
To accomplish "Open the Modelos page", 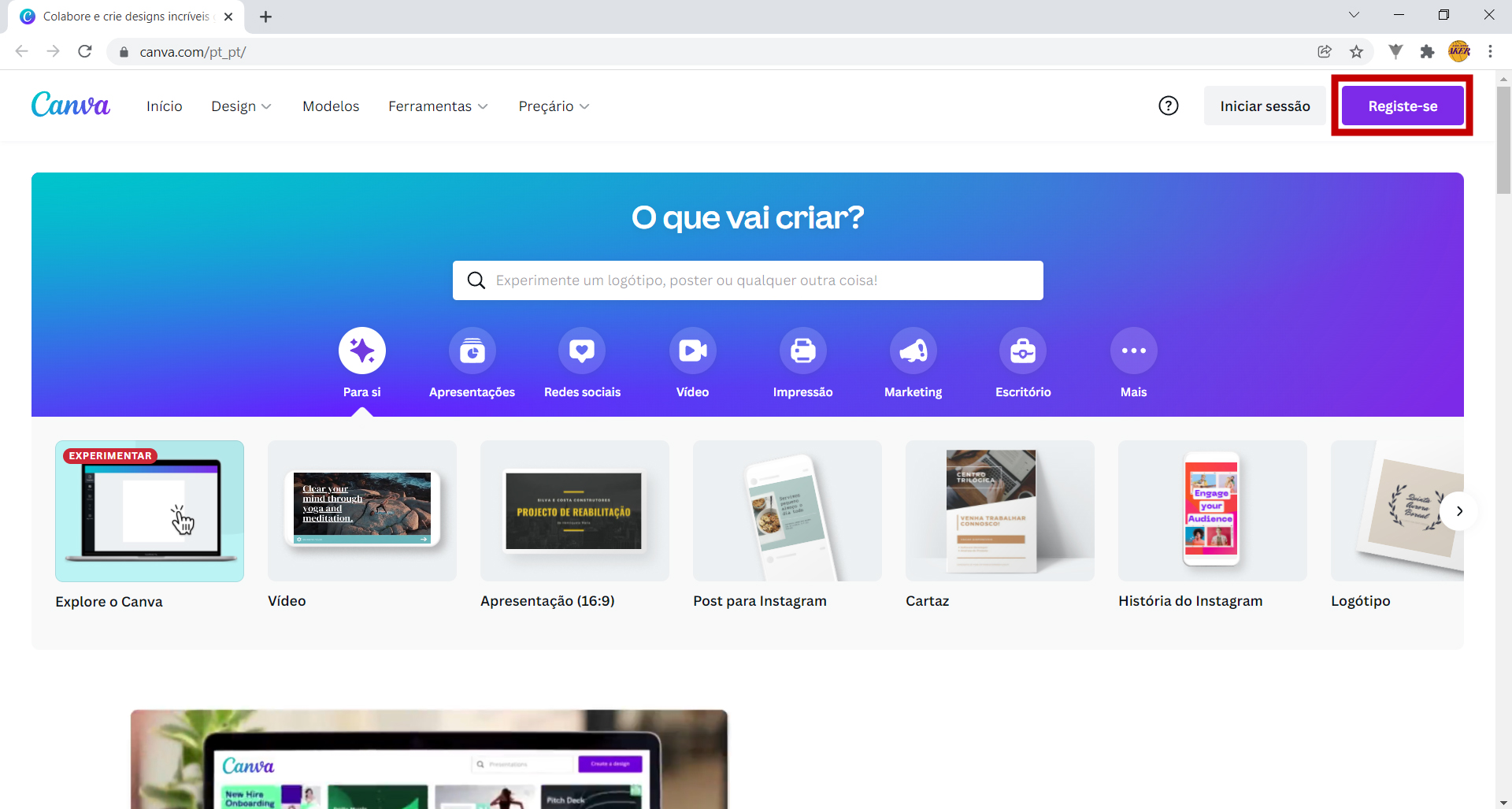I will click(x=331, y=106).
